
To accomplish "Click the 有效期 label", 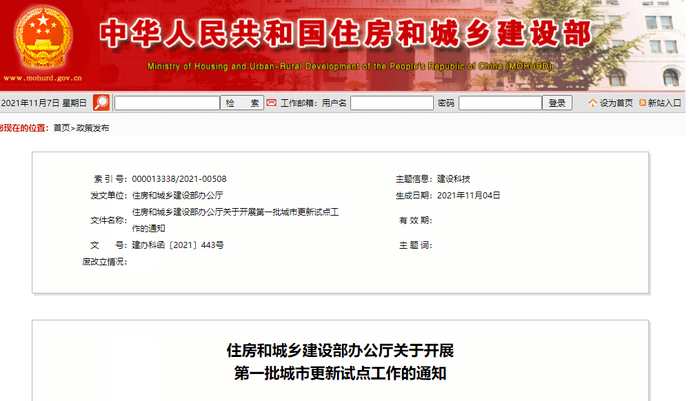I will [416, 220].
